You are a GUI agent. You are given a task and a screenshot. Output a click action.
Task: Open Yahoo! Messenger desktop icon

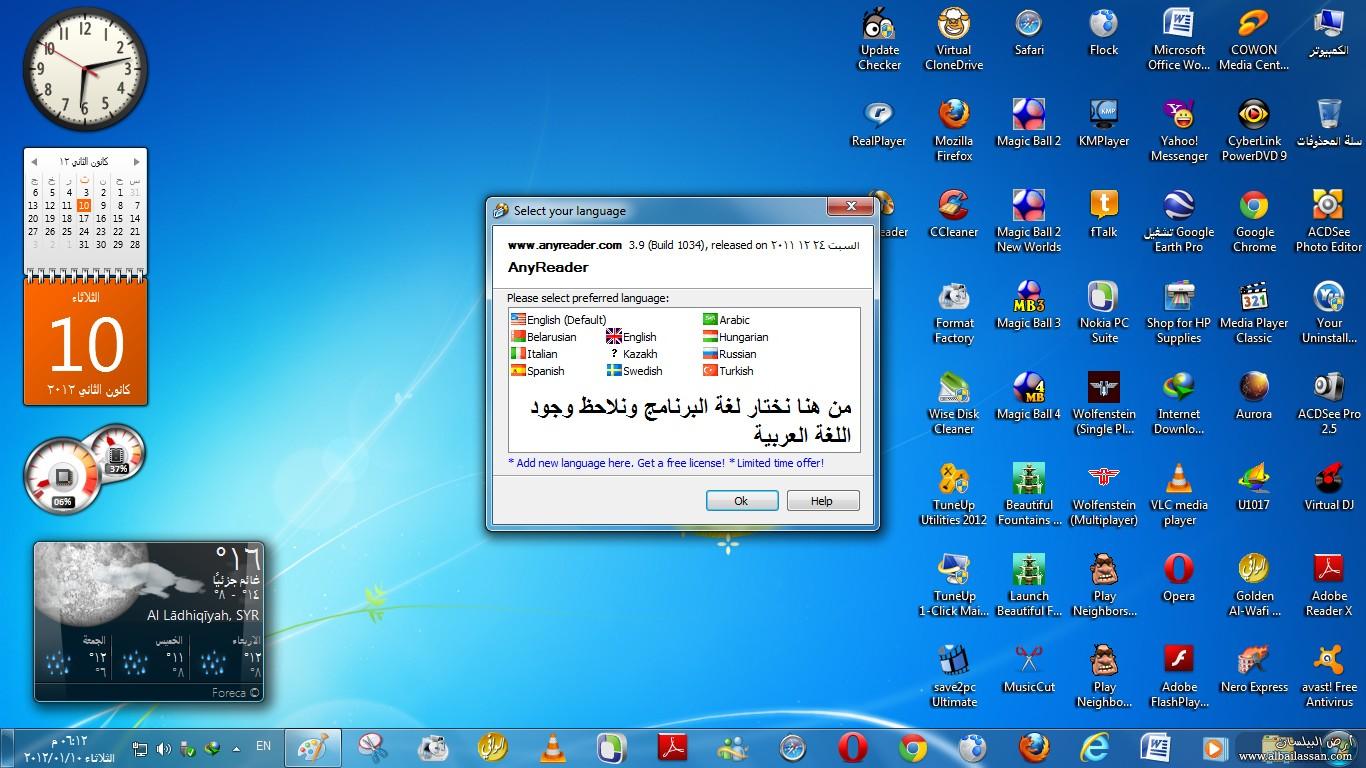(1179, 131)
